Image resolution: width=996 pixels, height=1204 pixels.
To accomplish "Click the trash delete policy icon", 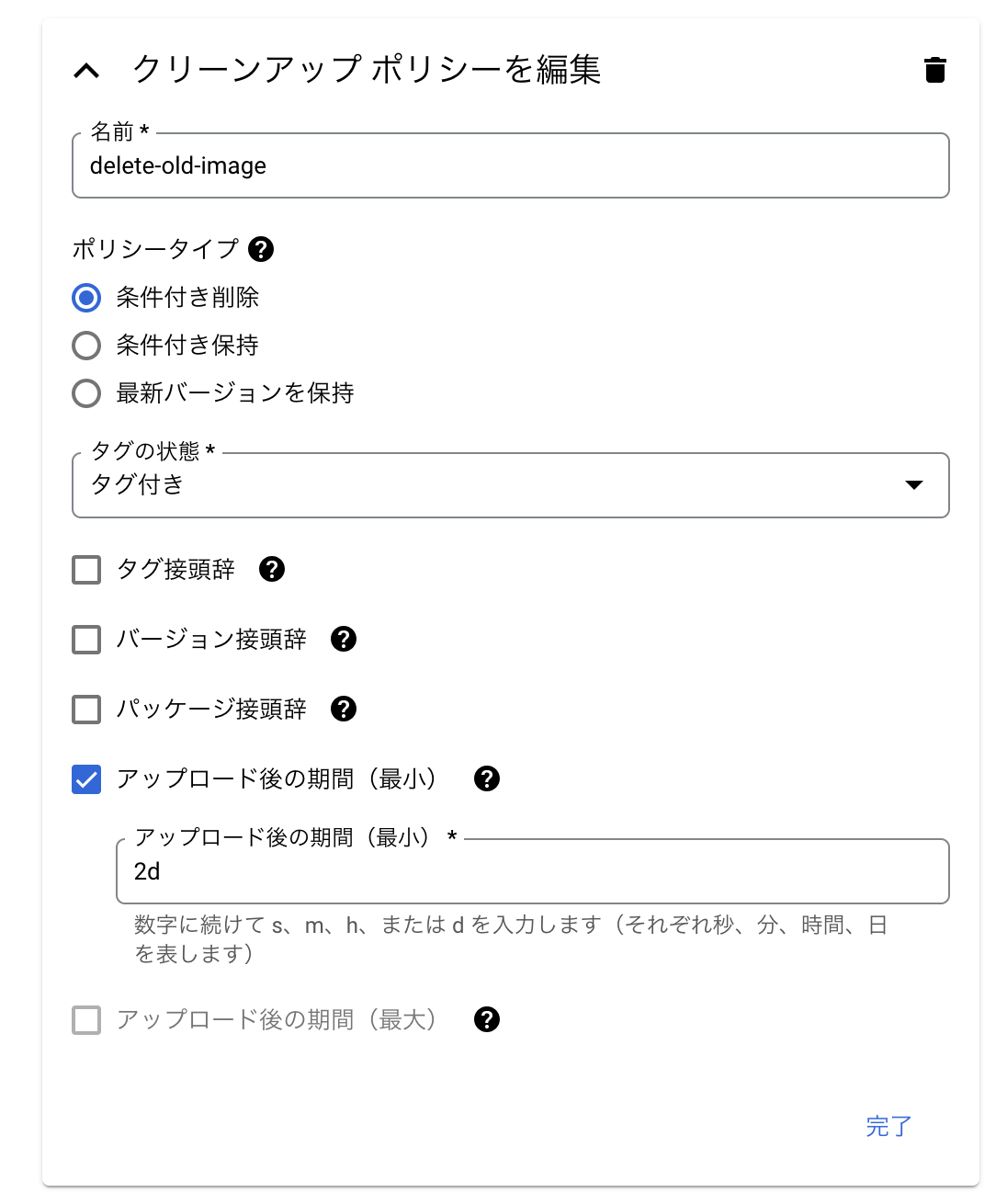I will pos(934,70).
